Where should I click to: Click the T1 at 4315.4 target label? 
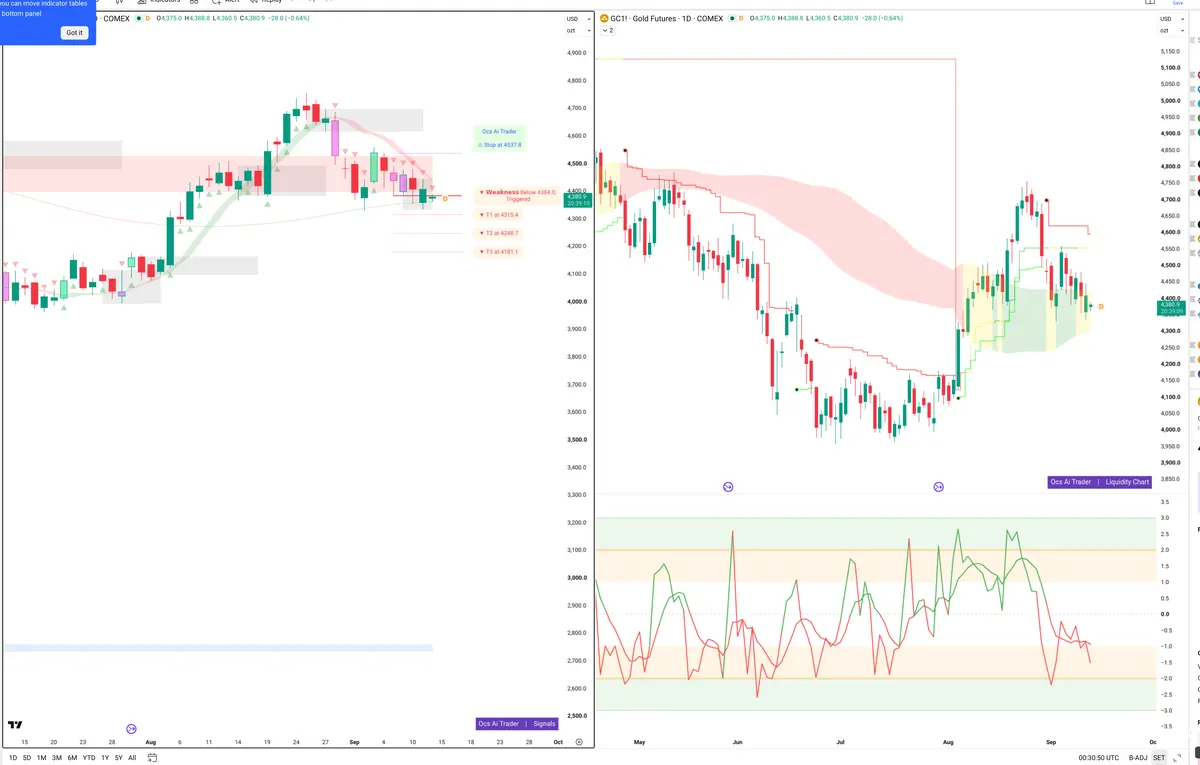pyautogui.click(x=499, y=215)
